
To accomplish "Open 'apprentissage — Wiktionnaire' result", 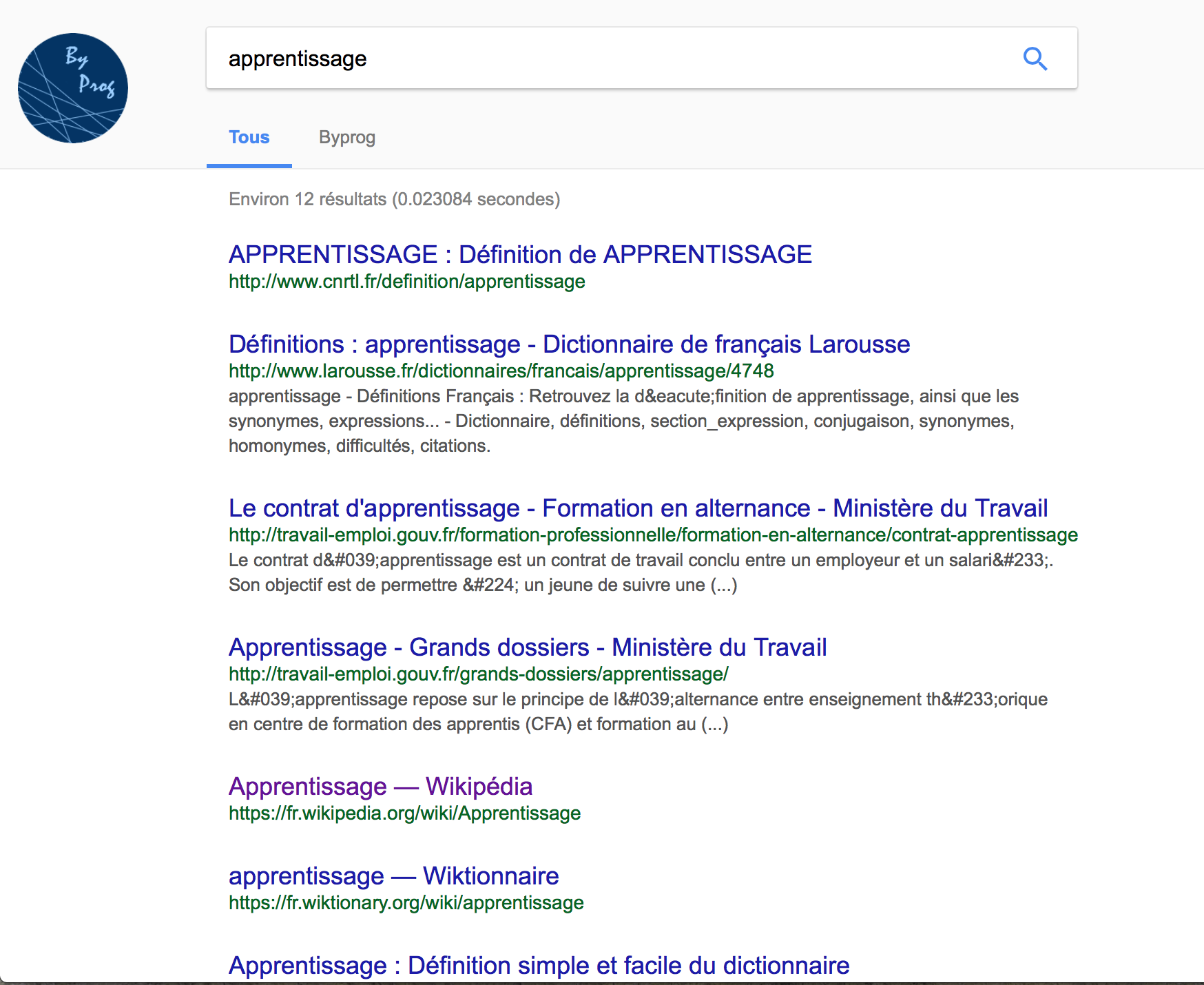I will (394, 875).
